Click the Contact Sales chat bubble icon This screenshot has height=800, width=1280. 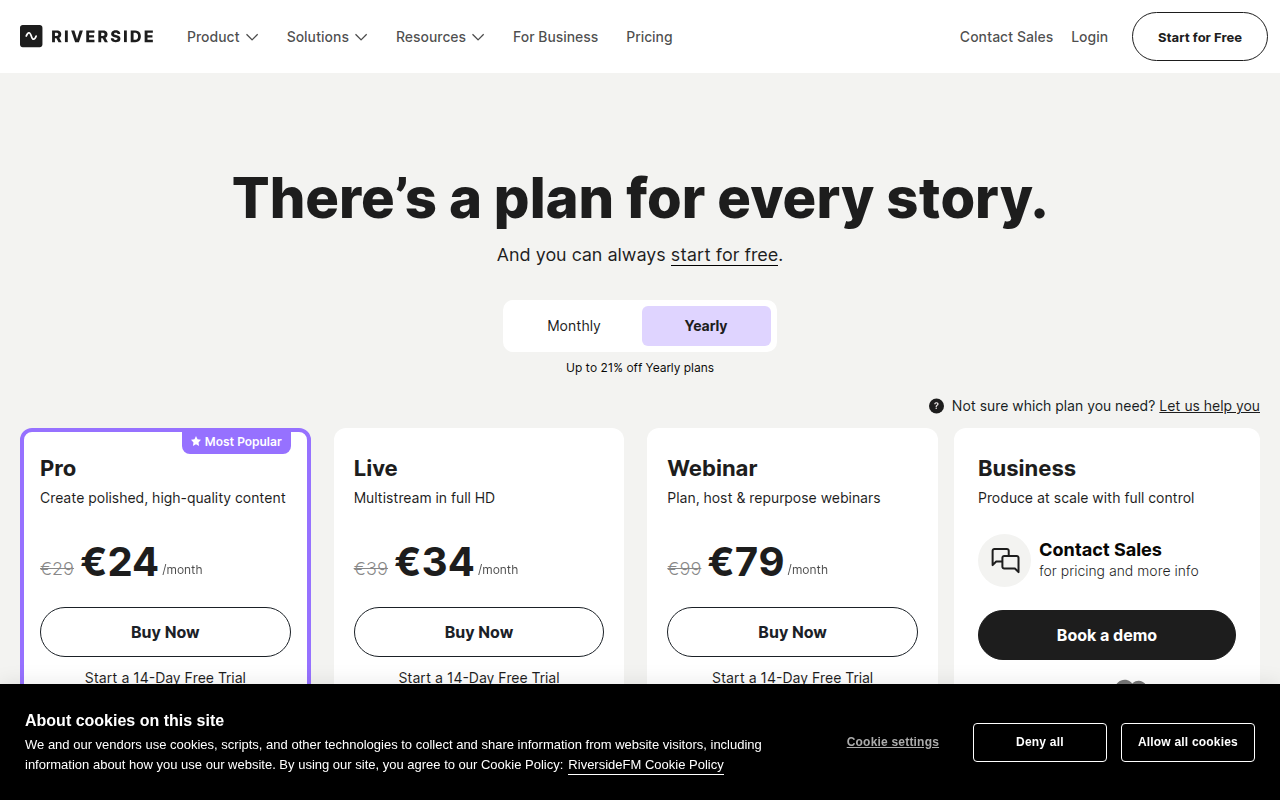1004,560
